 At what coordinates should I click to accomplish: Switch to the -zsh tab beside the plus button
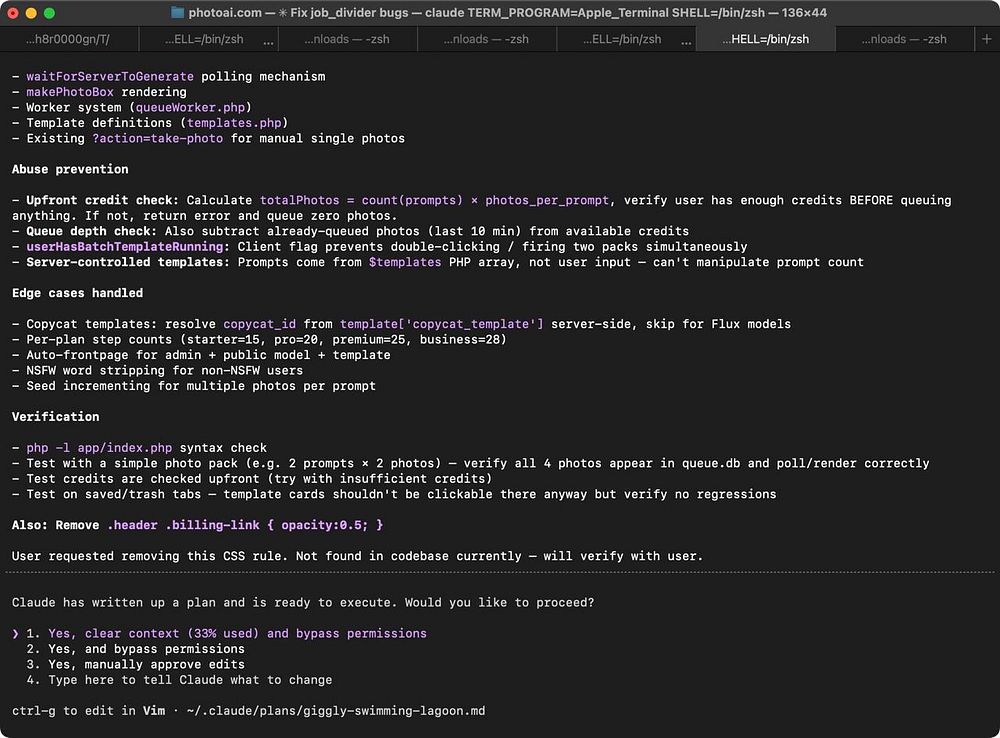click(x=904, y=39)
